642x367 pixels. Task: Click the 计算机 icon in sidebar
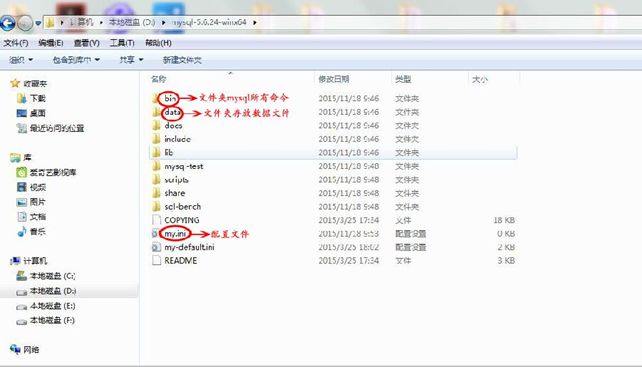16,261
